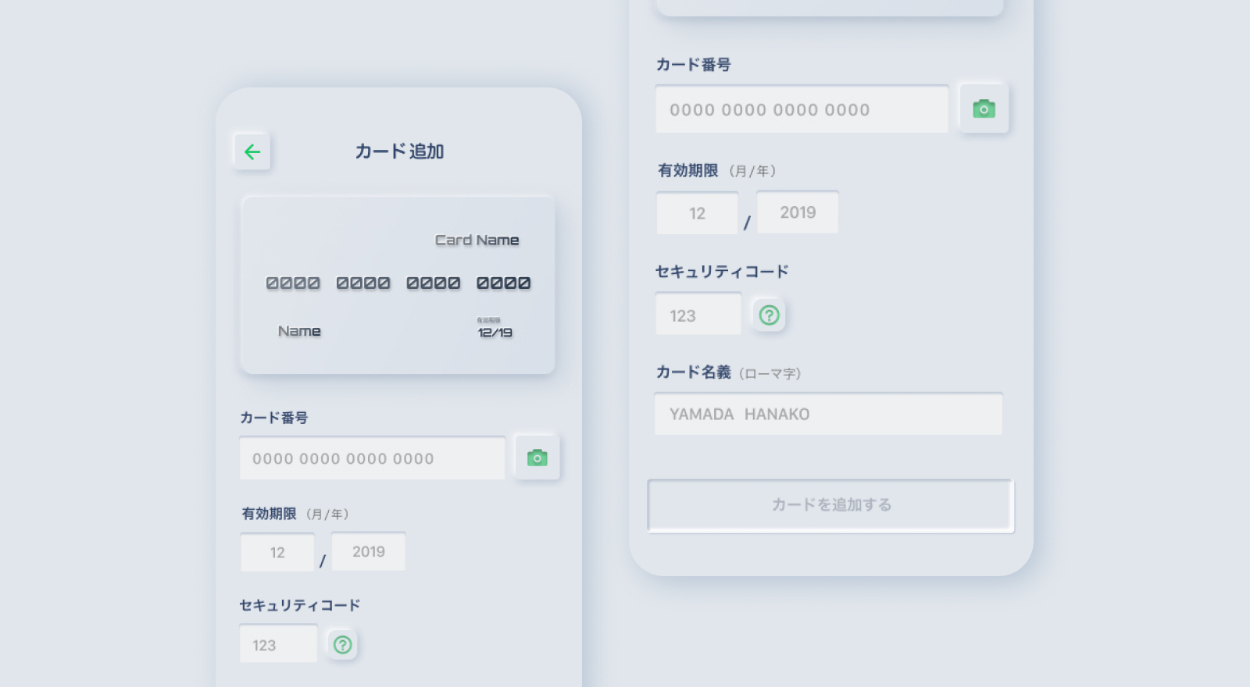Select year field '2019' on the YAMADA HANAKO screen
The height and width of the screenshot is (687, 1250).
[x=798, y=213]
